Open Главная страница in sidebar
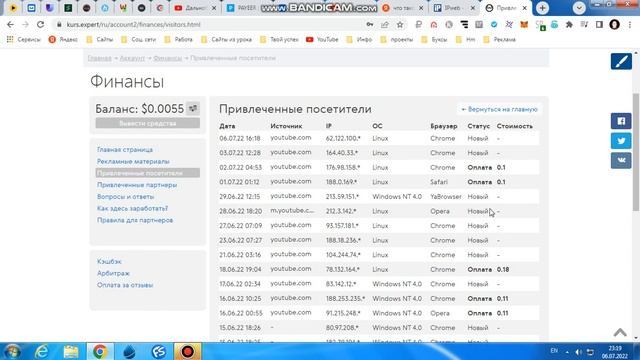640x360 pixels. [125, 150]
